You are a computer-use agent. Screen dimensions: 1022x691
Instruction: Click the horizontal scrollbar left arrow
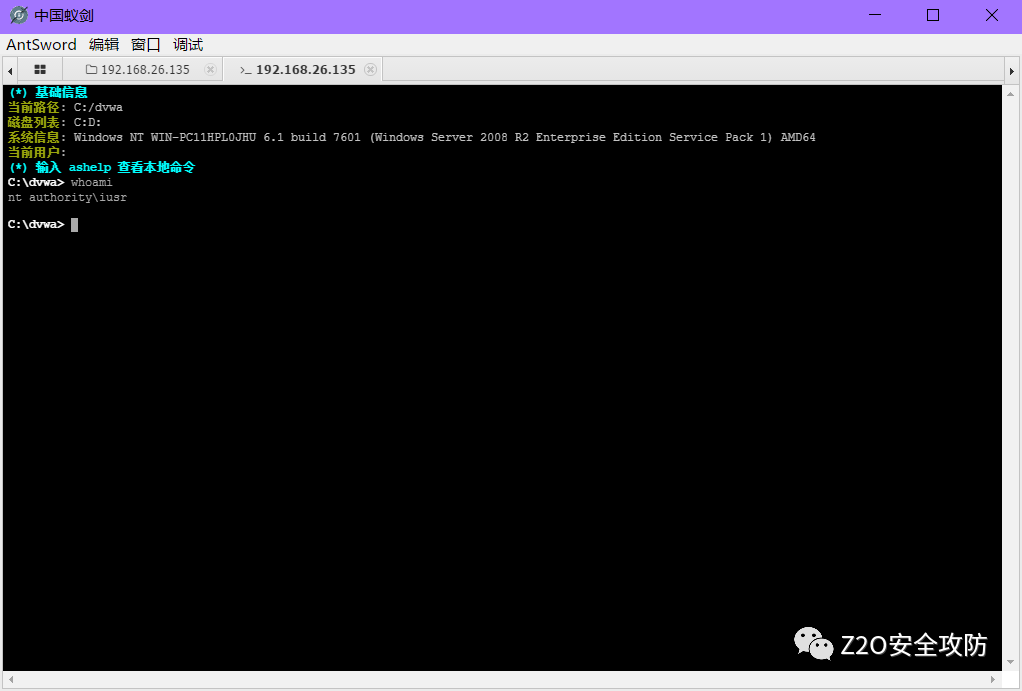coord(10,679)
